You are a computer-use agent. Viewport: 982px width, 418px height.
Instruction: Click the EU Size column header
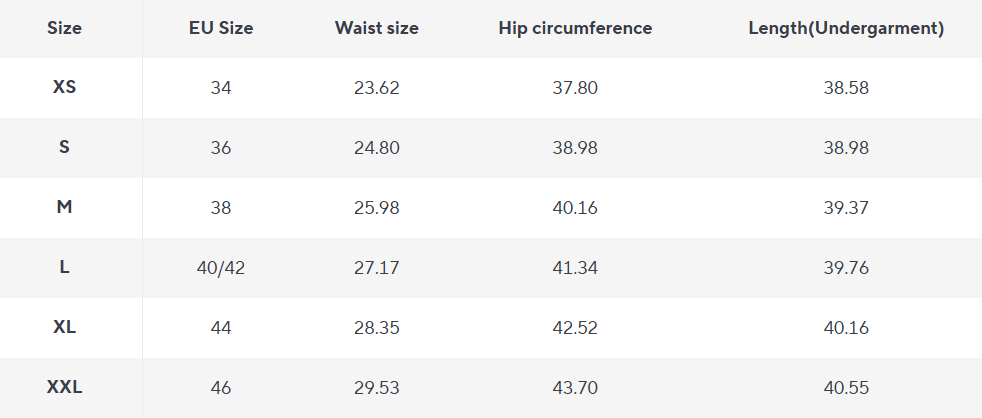(x=221, y=28)
